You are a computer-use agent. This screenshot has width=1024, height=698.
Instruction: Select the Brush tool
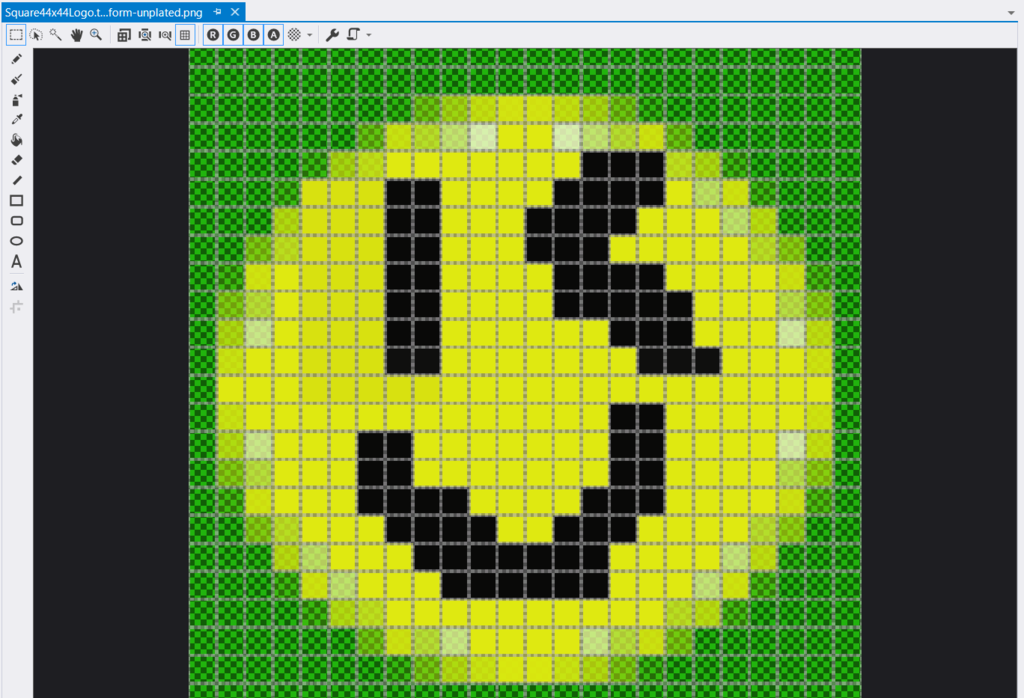click(x=16, y=79)
